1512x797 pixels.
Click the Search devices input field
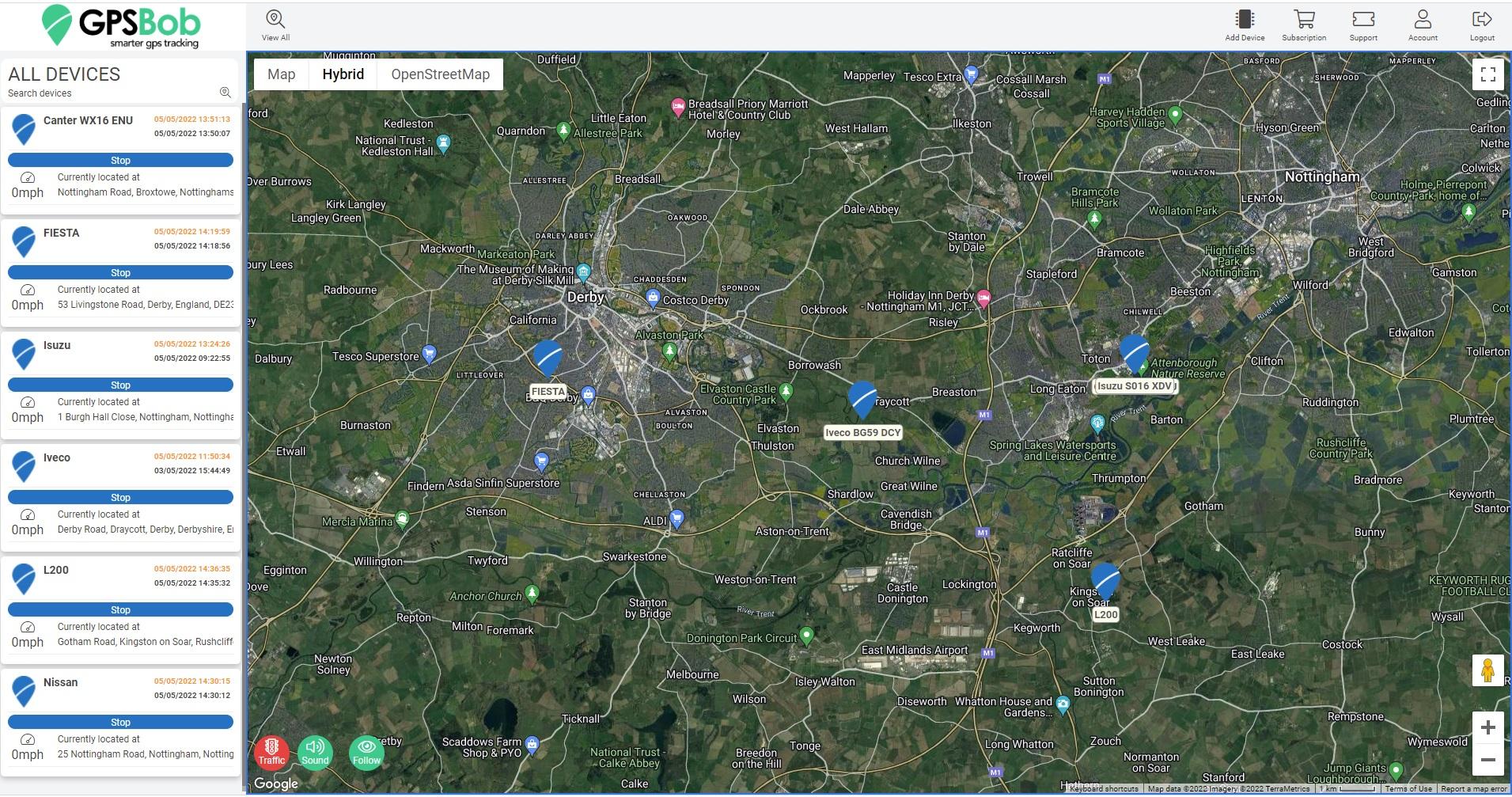click(x=111, y=93)
